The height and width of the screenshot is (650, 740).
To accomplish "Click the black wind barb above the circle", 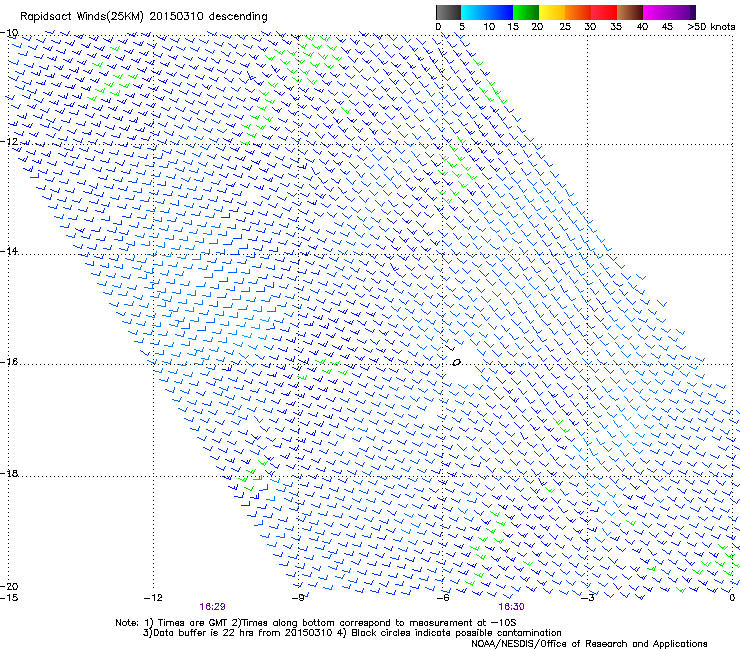I will [450, 347].
